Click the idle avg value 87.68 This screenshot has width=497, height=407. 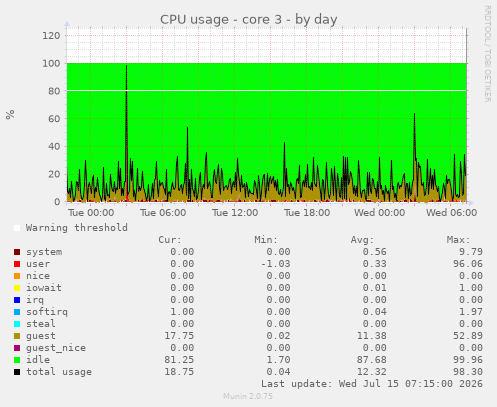[372, 360]
